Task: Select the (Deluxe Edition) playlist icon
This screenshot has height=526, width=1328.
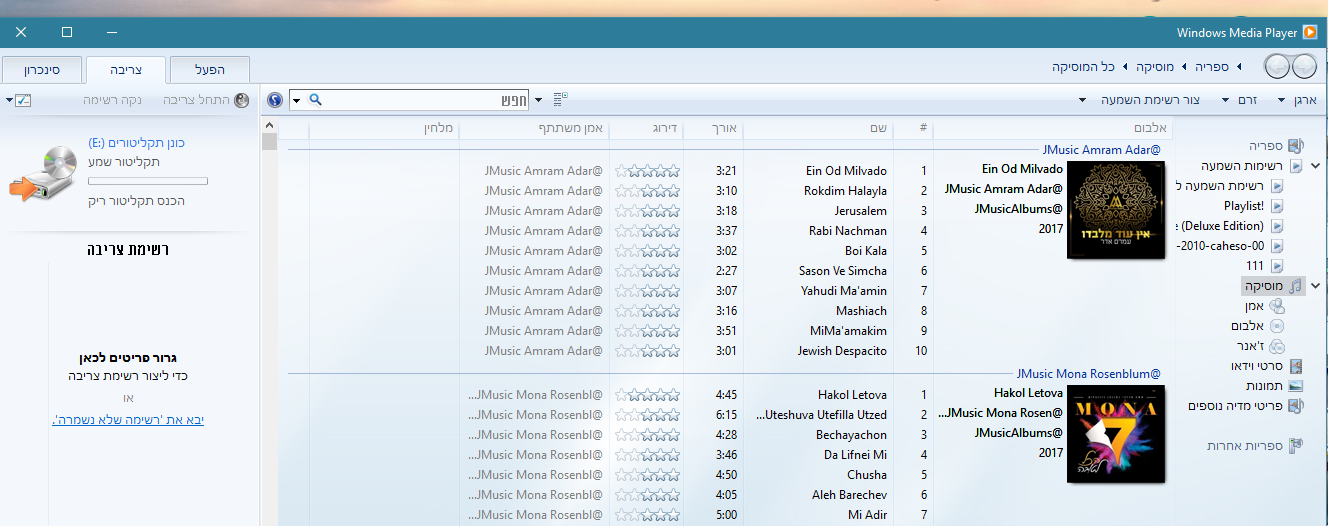Action: point(1277,226)
